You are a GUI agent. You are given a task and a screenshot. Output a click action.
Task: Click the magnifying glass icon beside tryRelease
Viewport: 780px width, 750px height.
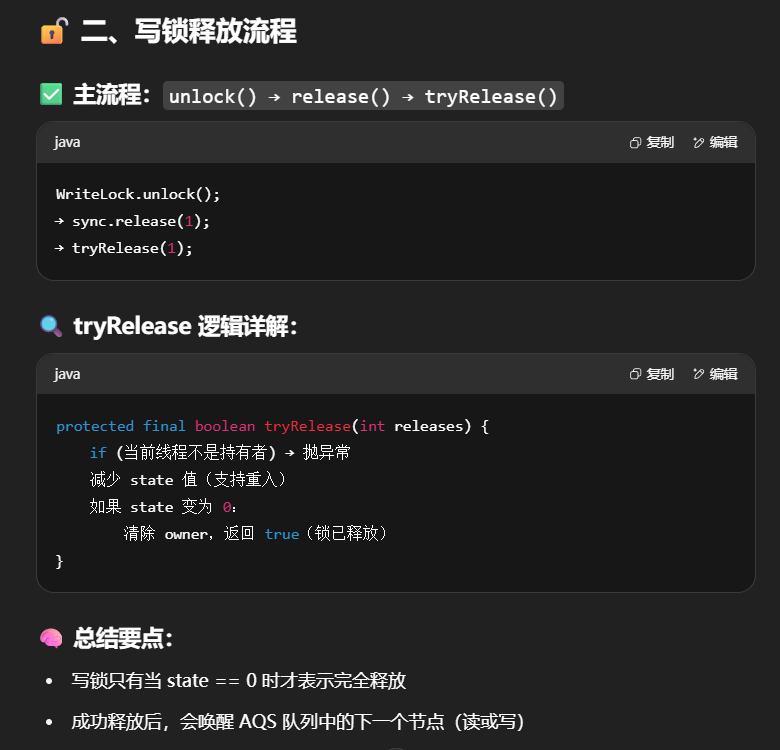51,326
